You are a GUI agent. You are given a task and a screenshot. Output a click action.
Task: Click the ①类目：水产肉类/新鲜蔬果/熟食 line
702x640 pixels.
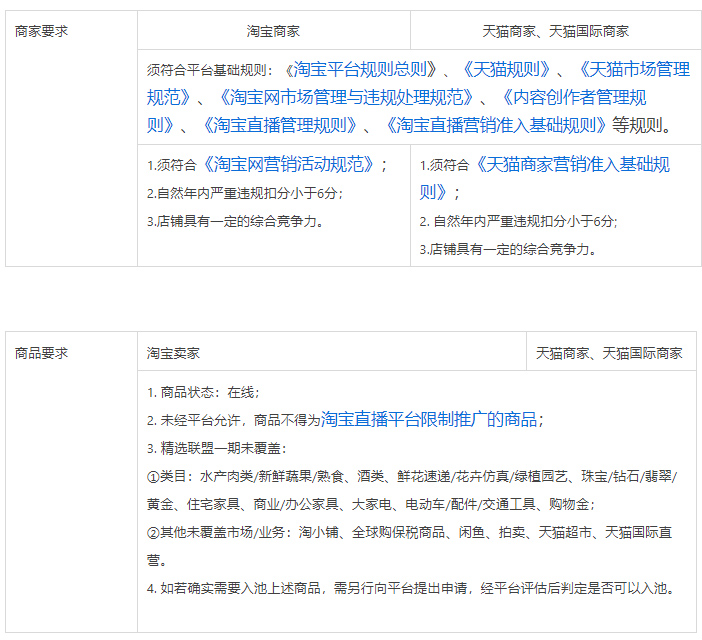[412, 476]
